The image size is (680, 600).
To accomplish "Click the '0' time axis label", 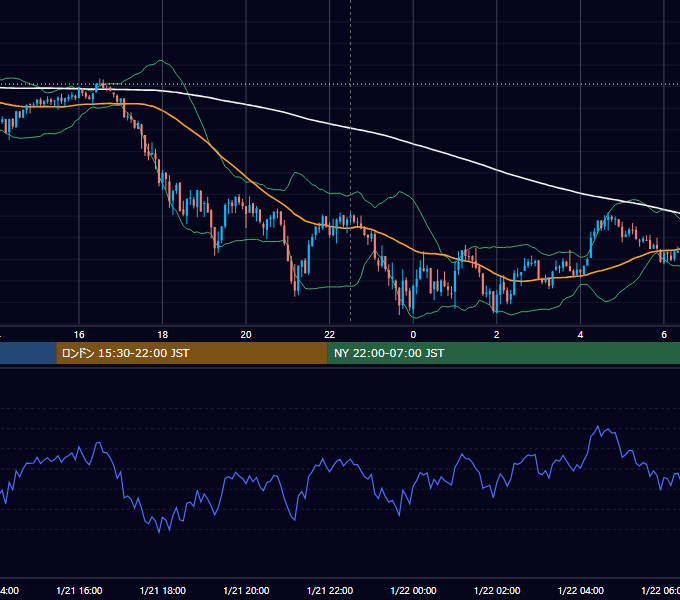I will [413, 335].
